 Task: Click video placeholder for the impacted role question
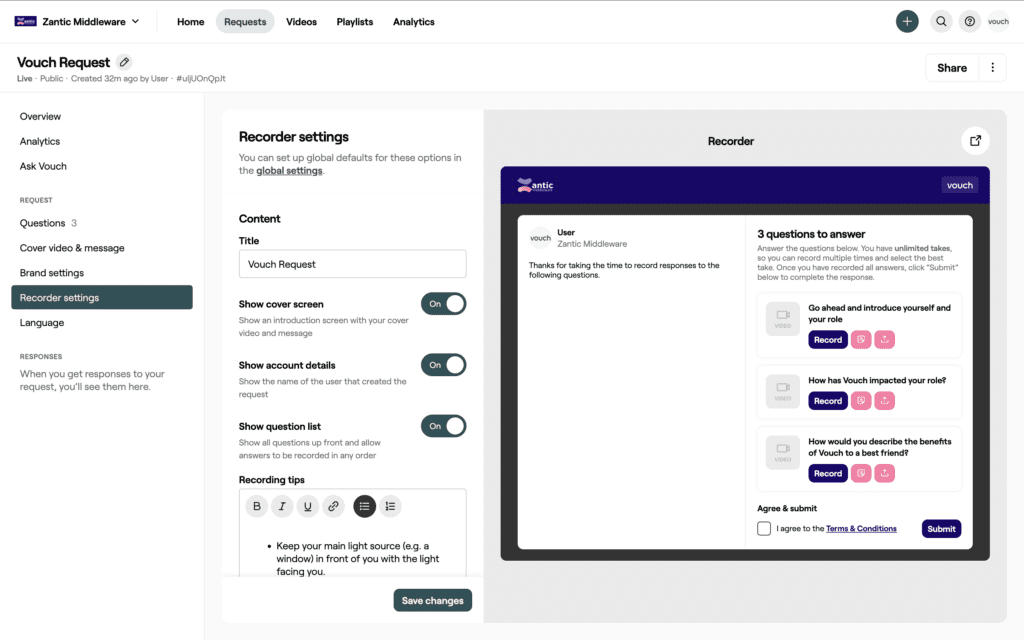point(783,391)
